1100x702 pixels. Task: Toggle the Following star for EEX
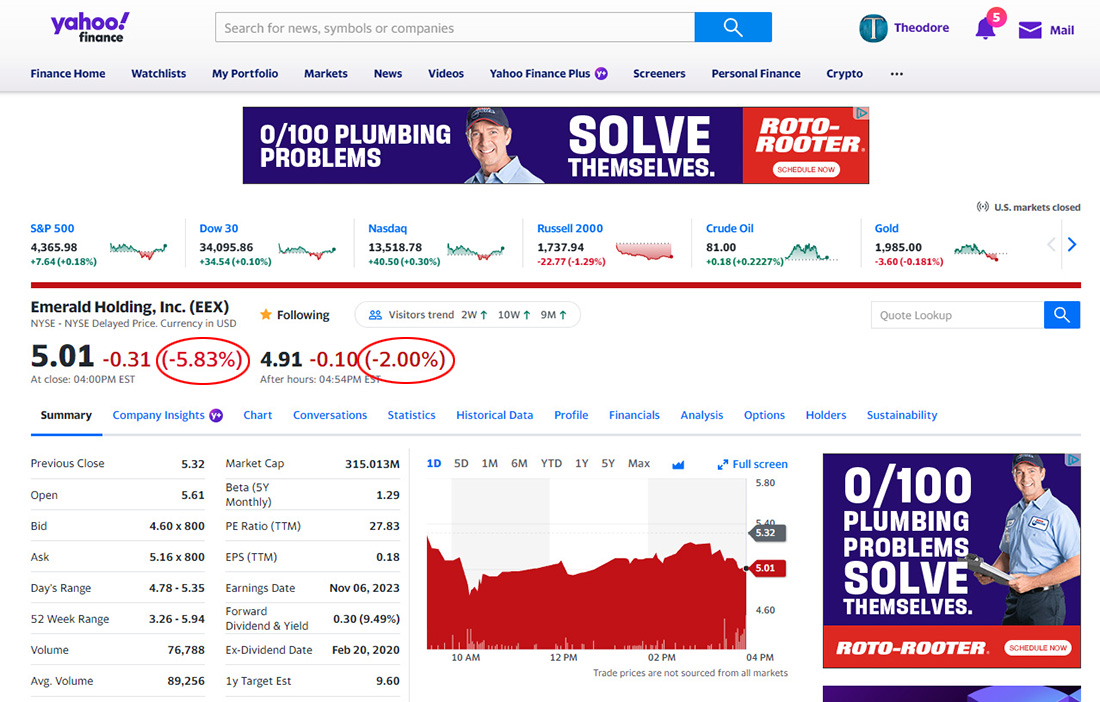coord(266,315)
